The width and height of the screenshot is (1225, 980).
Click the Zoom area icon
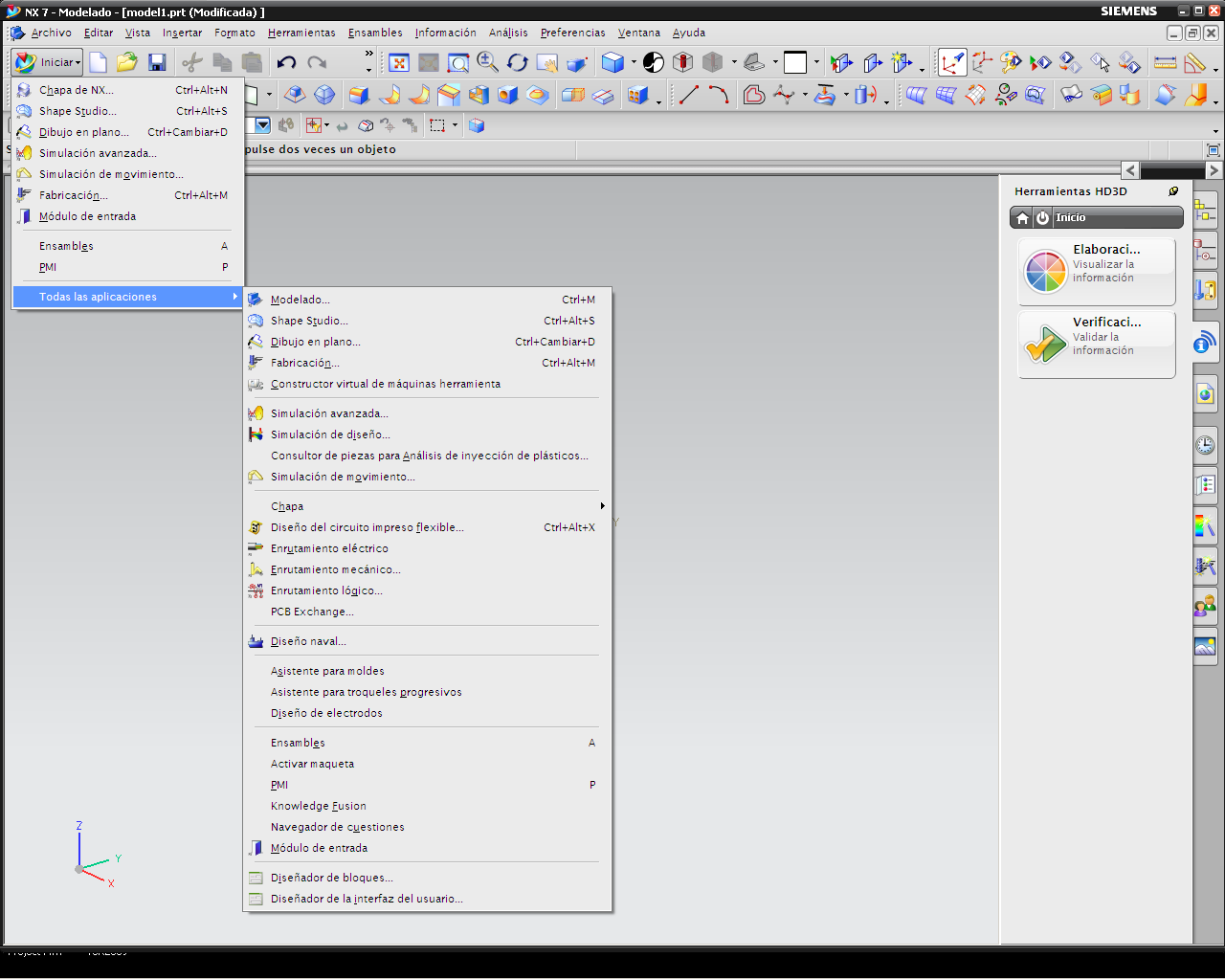tap(458, 63)
